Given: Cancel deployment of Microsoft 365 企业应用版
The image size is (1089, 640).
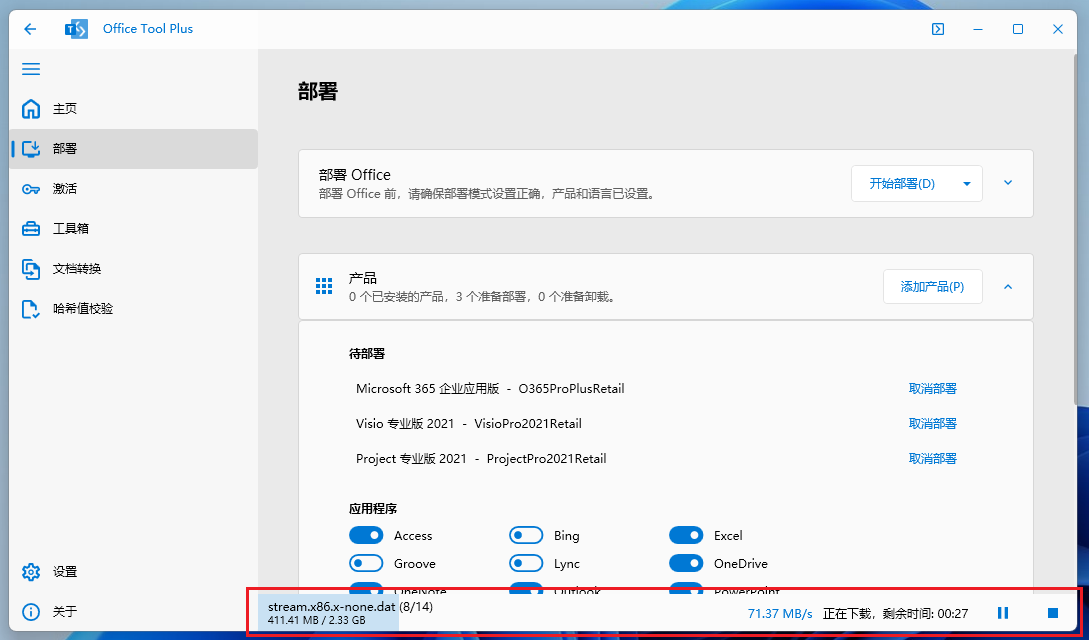Looking at the screenshot, I should [x=933, y=389].
